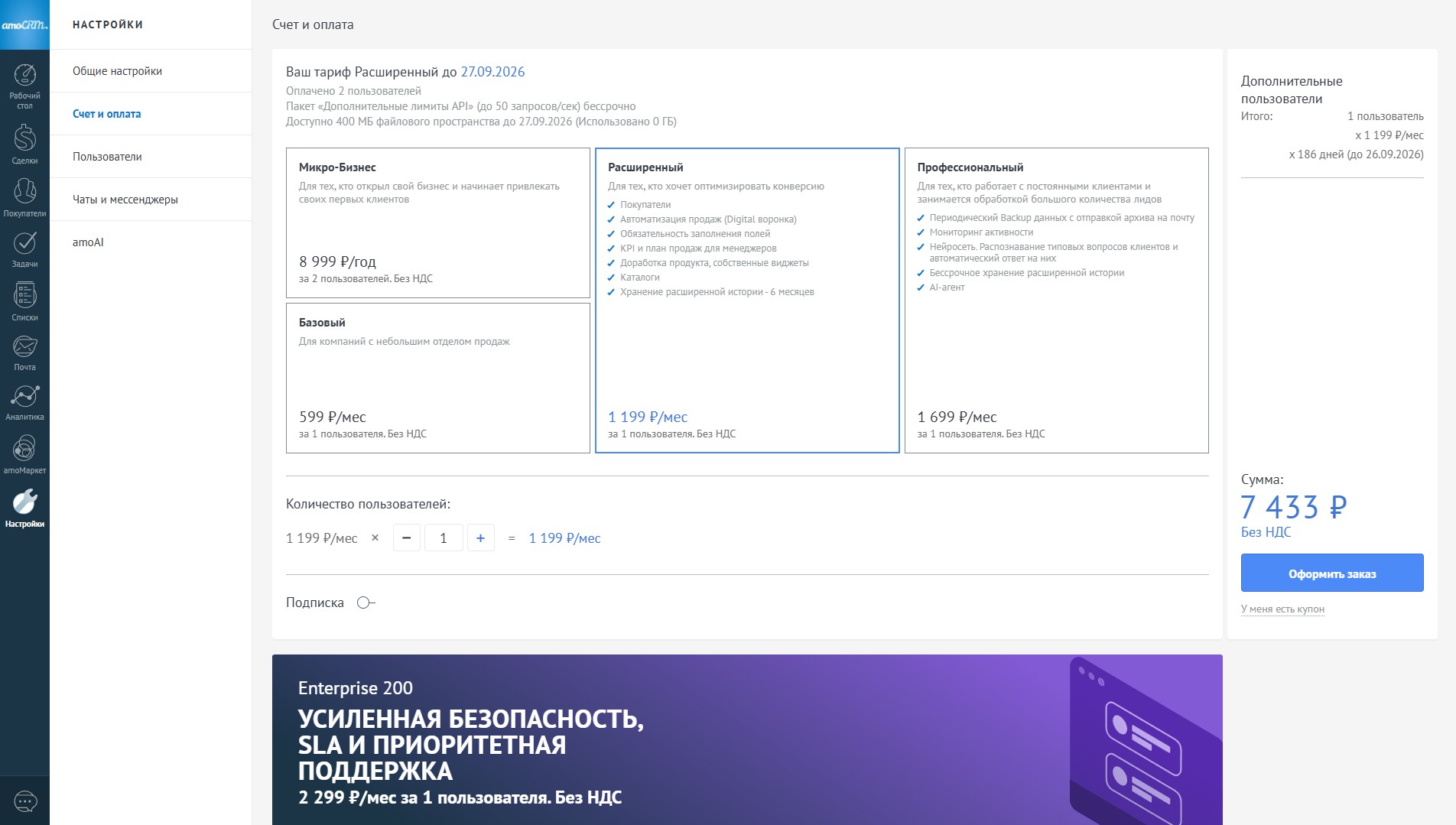
Task: Toggle the Подписка subscription switch
Action: pos(366,603)
